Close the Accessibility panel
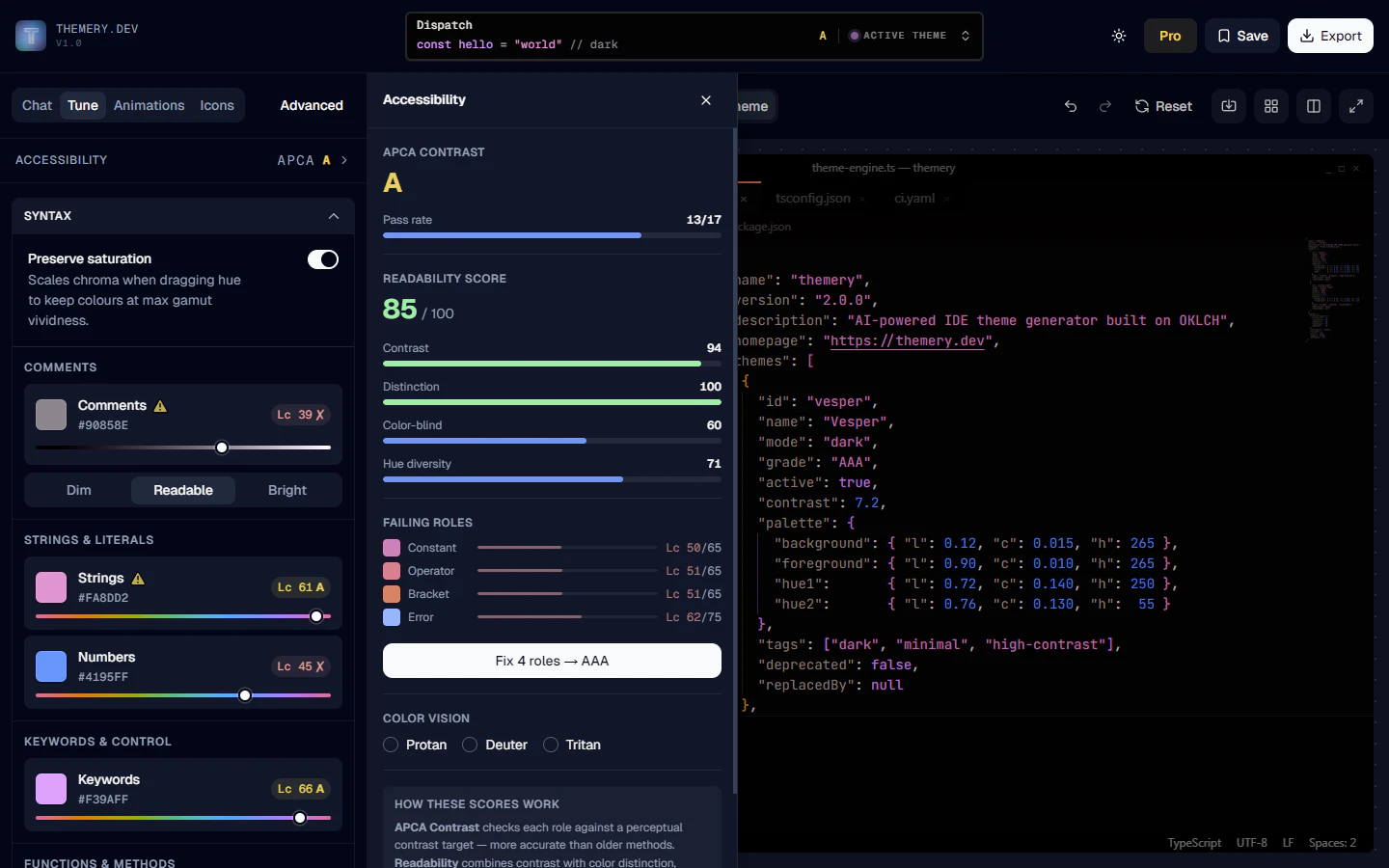 (706, 99)
